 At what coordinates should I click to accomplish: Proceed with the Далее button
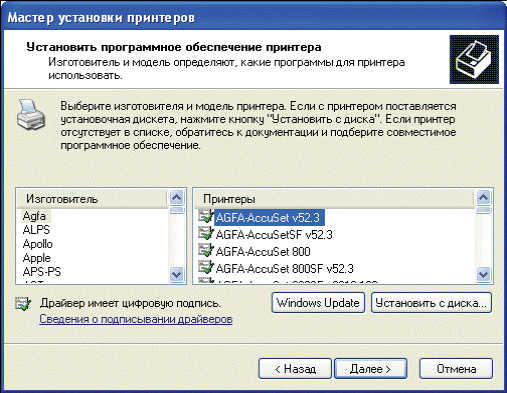(371, 369)
